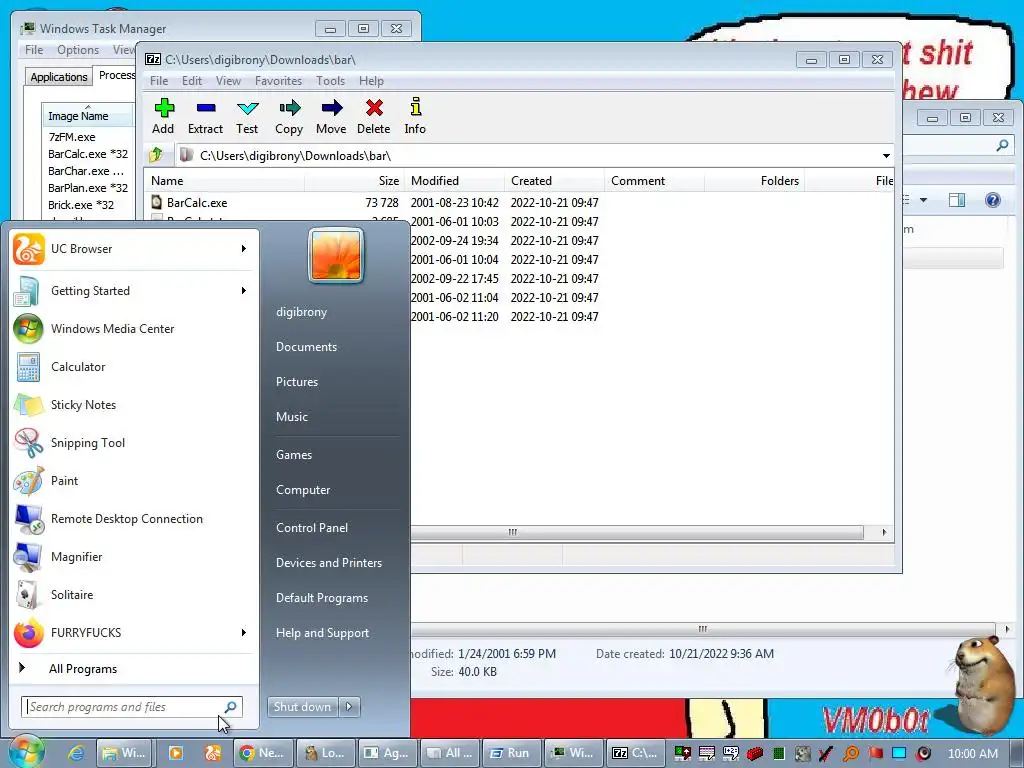Screen dimensions: 1024x768
Task: Click the help question mark icon in Explorer window
Action: pyautogui.click(x=992, y=200)
